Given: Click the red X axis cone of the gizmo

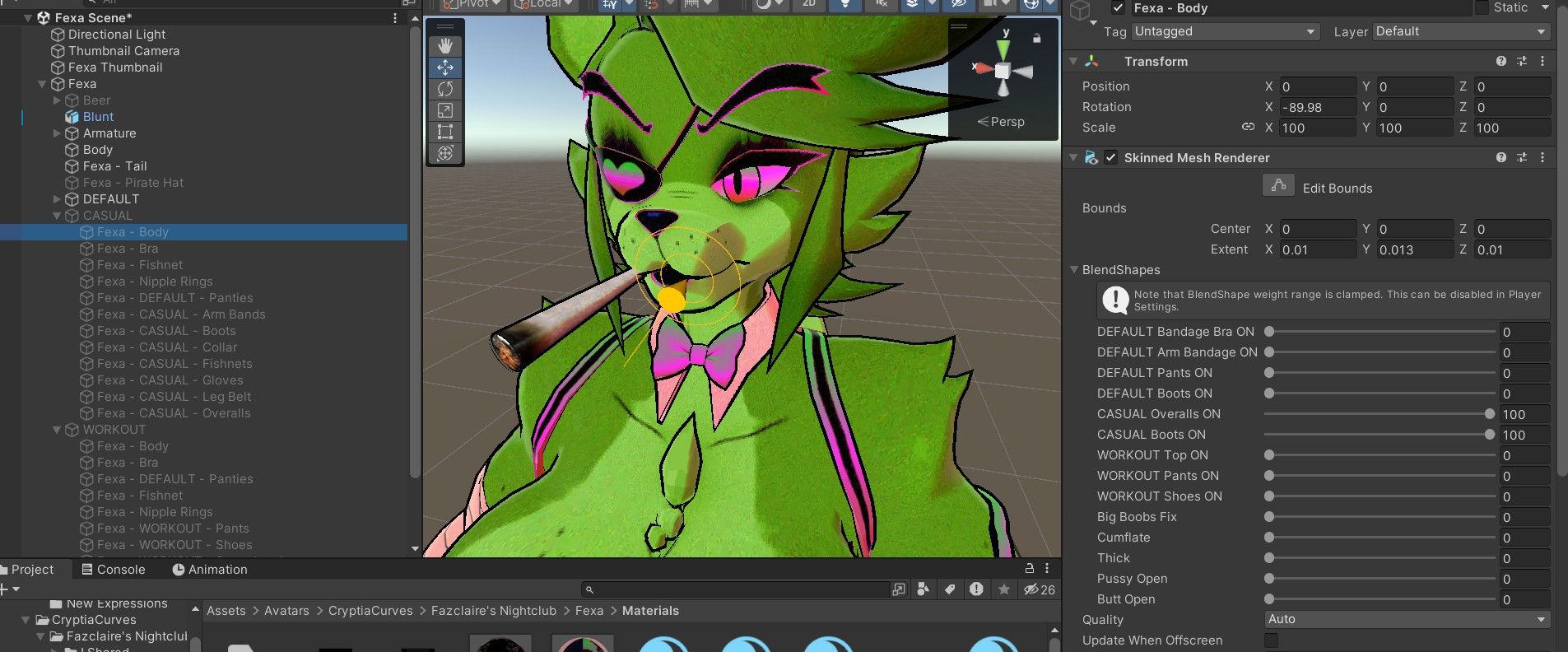Looking at the screenshot, I should click(983, 68).
